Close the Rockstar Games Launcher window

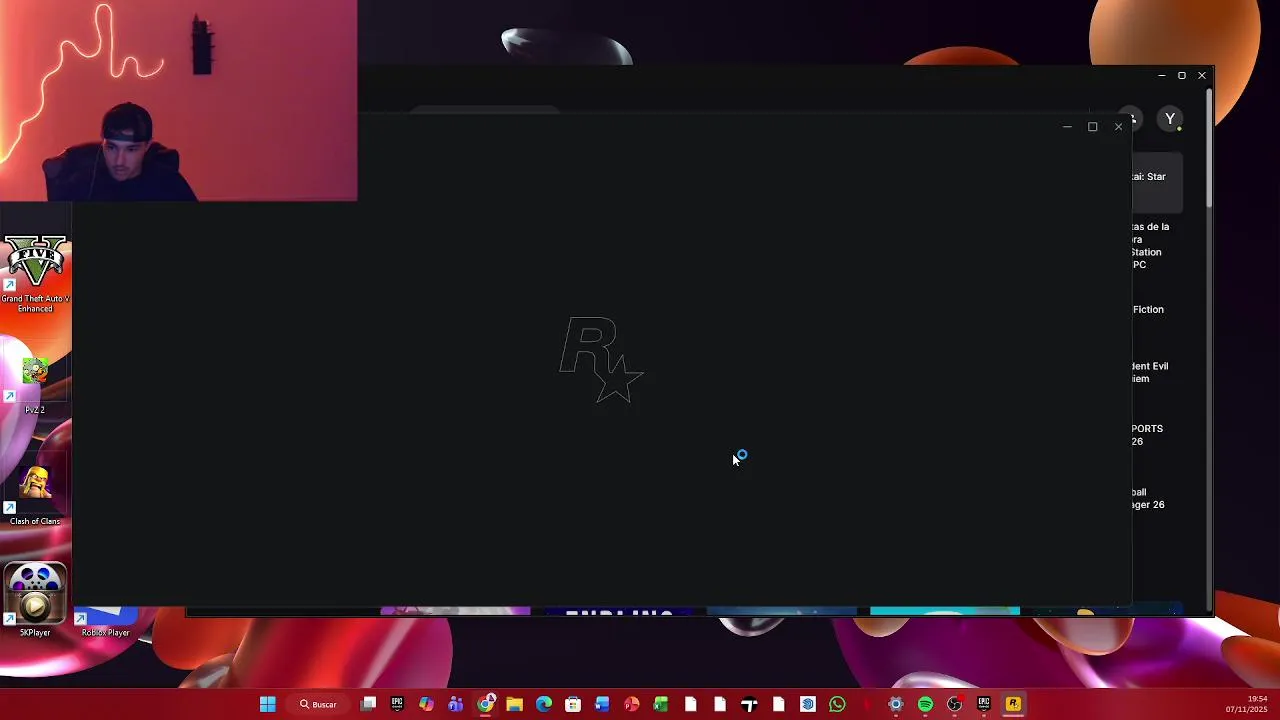point(1118,127)
